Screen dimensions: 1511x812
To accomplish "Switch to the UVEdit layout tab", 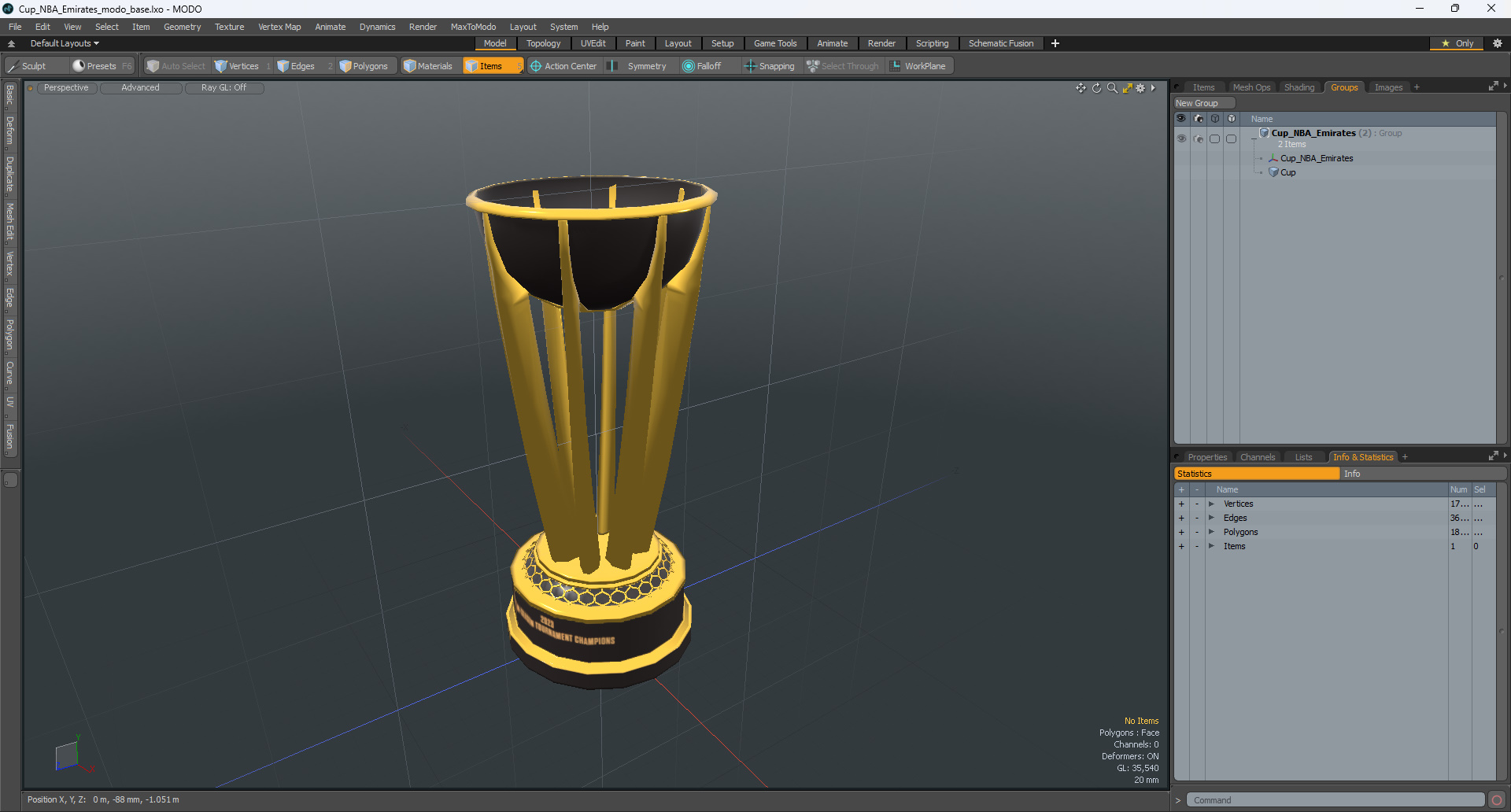I will point(593,43).
